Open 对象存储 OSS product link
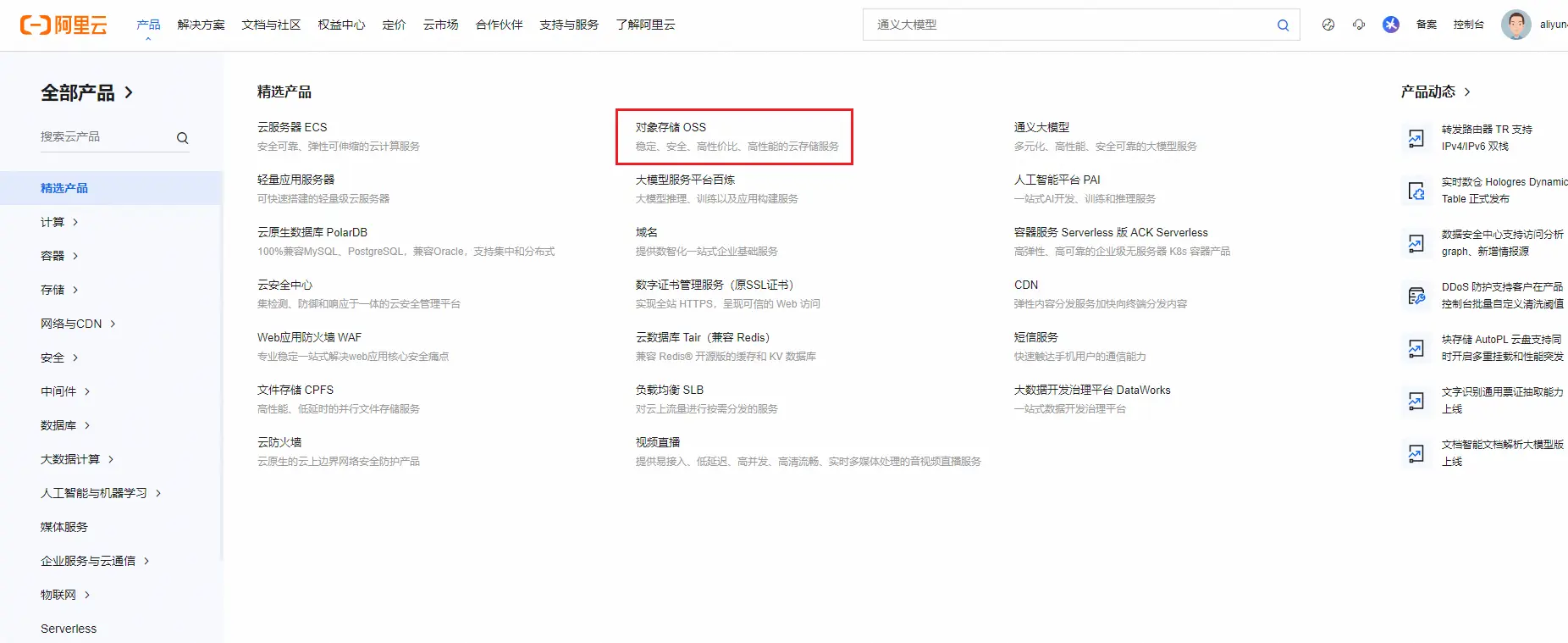The height and width of the screenshot is (643, 1568). point(671,127)
